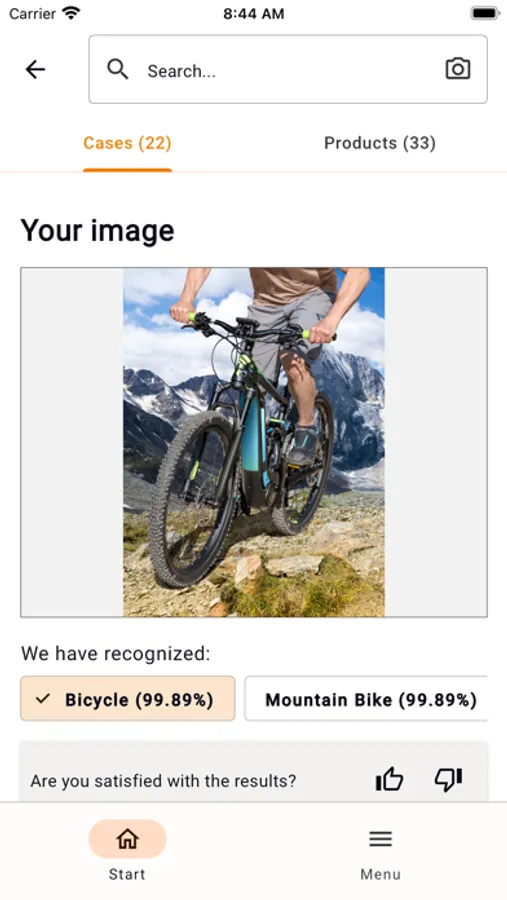Tap the home icon in bottom bar
The height and width of the screenshot is (900, 507).
[127, 839]
